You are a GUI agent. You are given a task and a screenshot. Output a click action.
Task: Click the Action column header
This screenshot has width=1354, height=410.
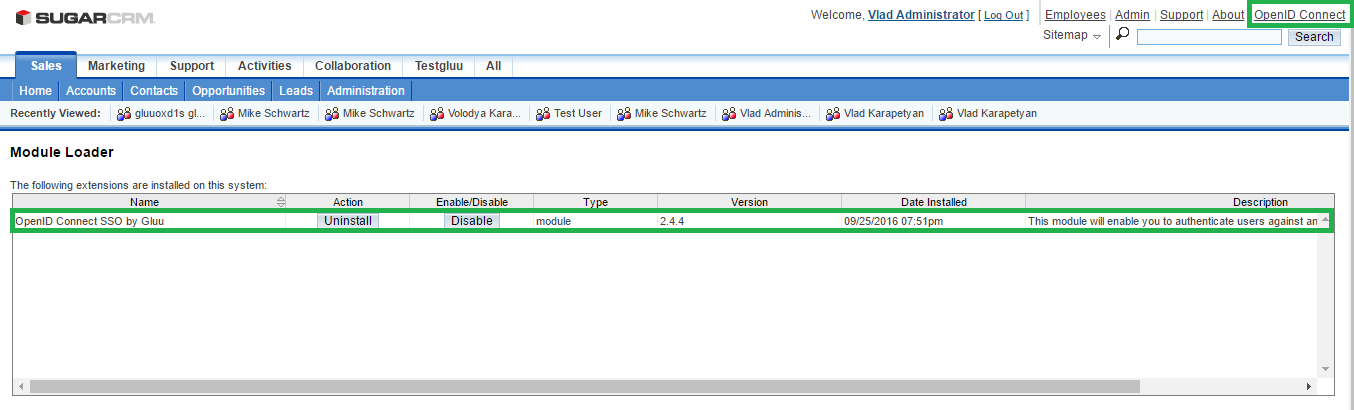pyautogui.click(x=348, y=202)
